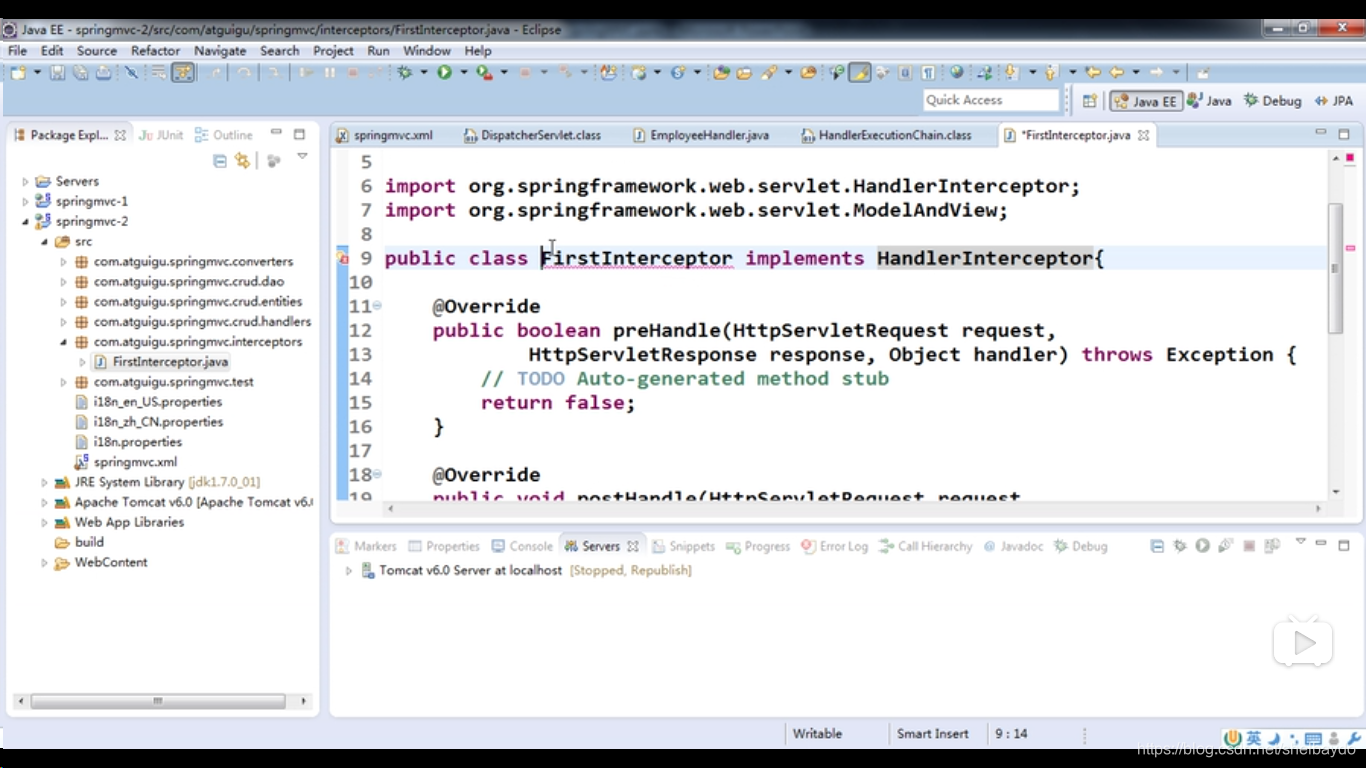
Task: Start server icon in Servers view
Action: point(1202,546)
